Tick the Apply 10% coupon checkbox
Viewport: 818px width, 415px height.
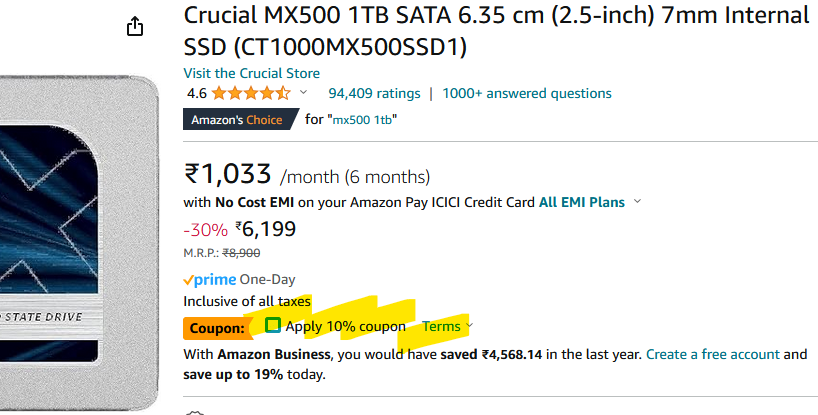[273, 325]
